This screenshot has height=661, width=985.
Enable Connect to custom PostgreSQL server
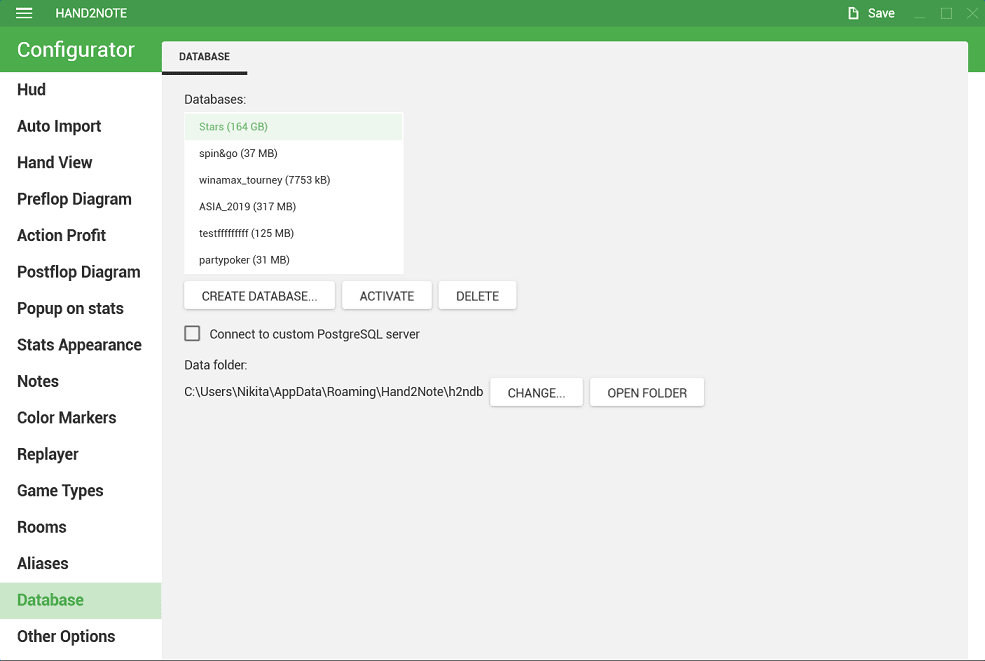pos(192,334)
